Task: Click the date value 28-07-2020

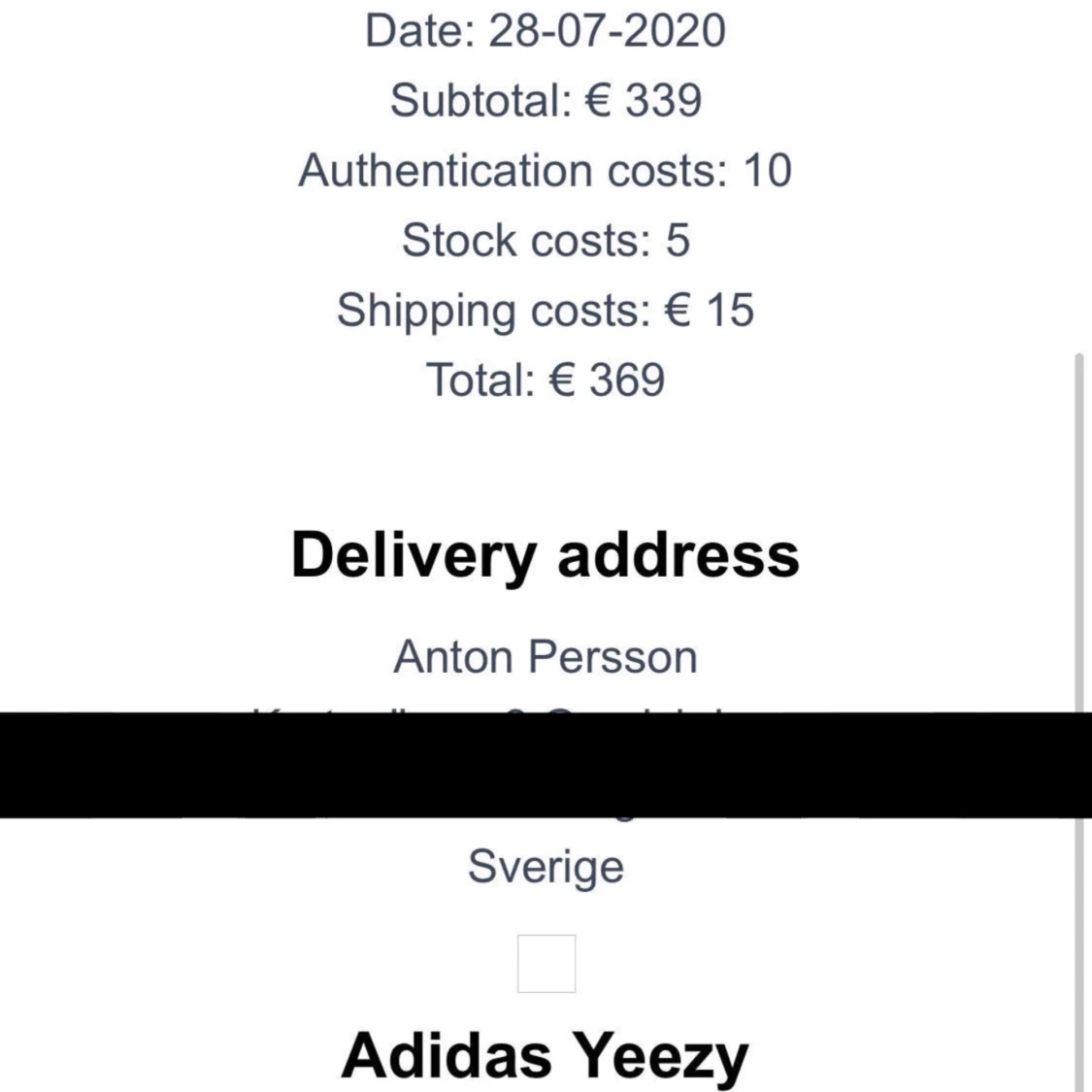Action: 608,31
